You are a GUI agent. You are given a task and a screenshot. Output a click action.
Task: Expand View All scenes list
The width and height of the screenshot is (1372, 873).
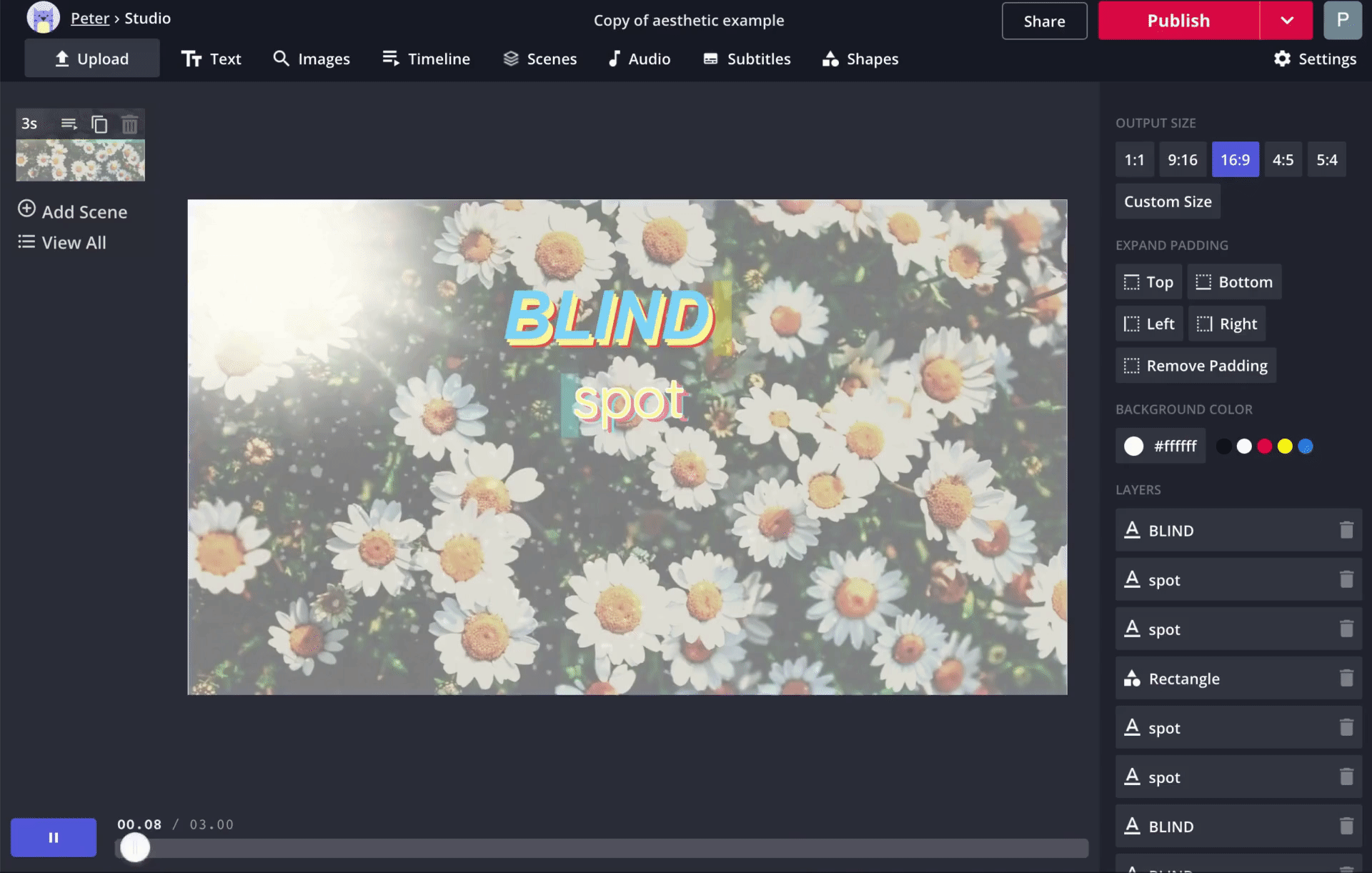tap(62, 243)
